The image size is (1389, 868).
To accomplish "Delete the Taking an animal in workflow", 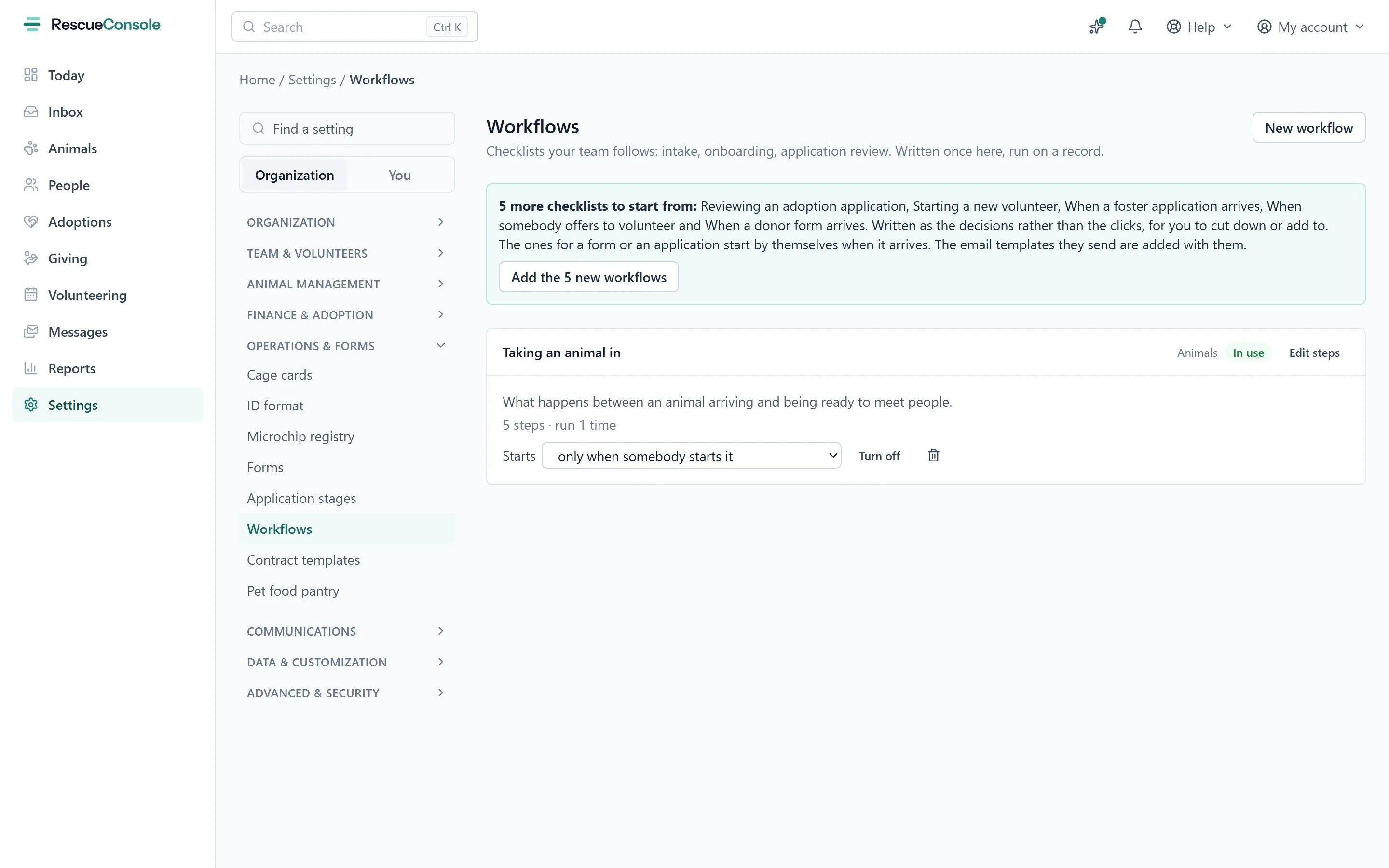I will click(934, 456).
